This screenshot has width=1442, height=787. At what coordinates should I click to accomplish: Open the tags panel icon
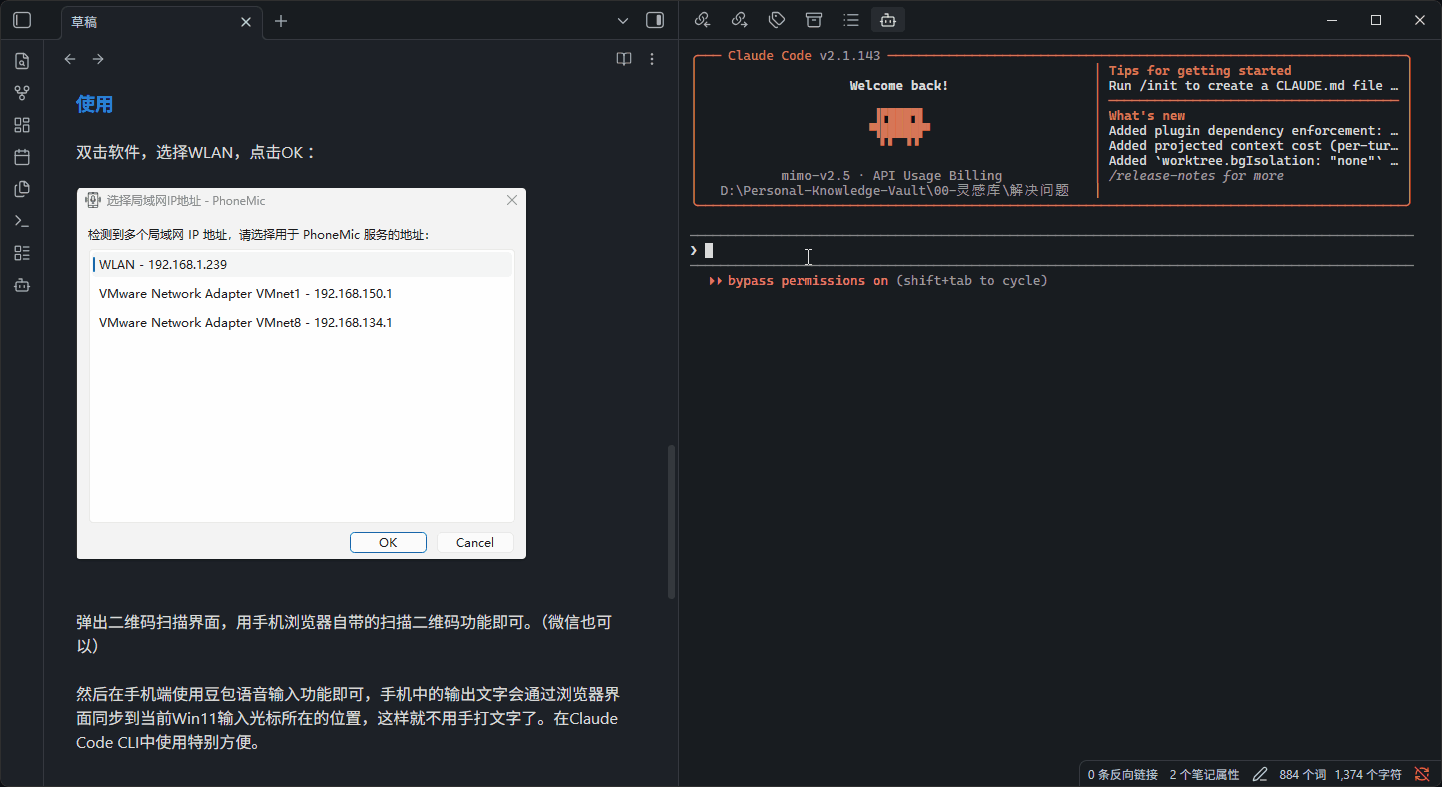[x=776, y=19]
